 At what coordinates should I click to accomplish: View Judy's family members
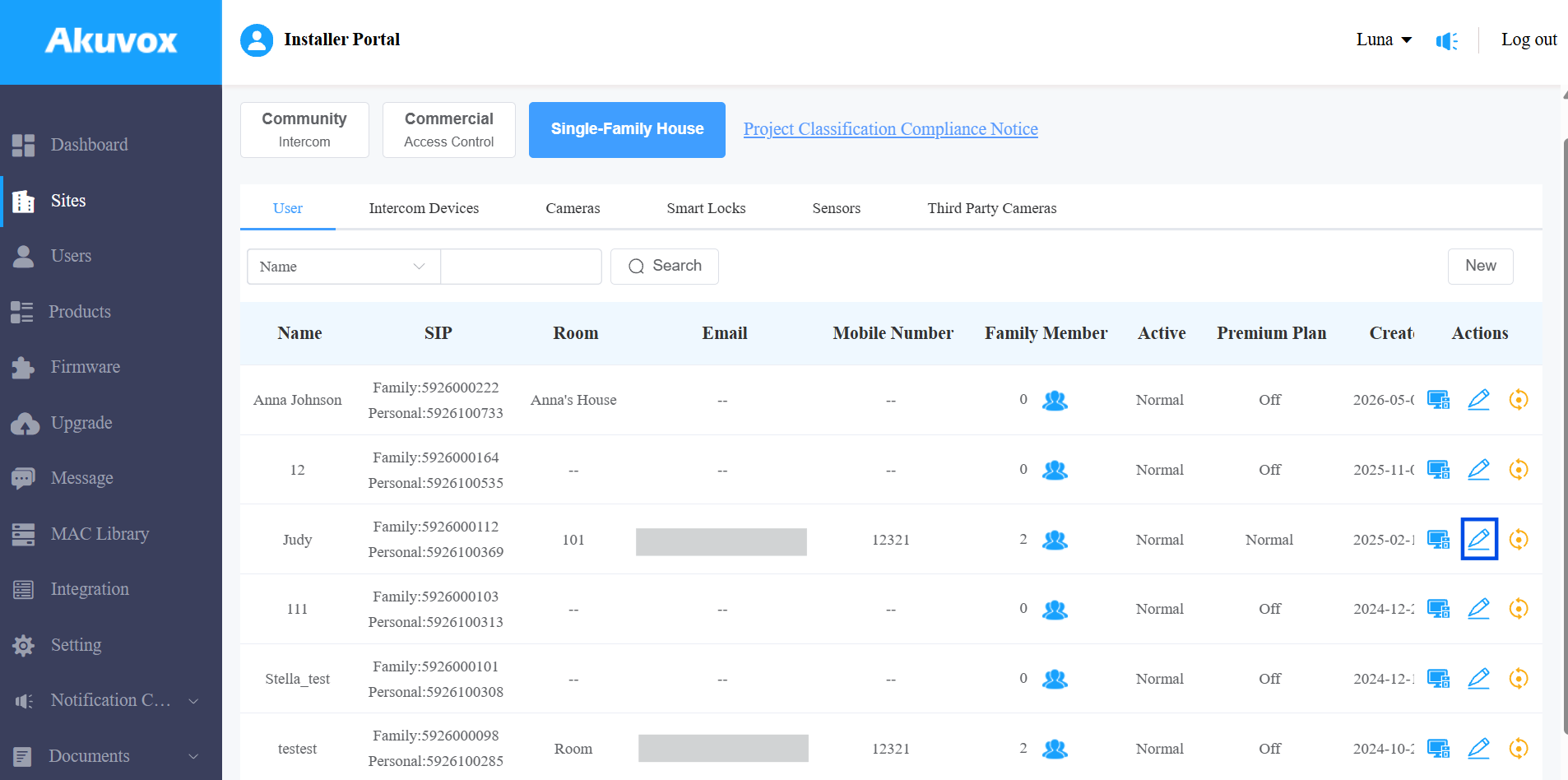[x=1055, y=541]
